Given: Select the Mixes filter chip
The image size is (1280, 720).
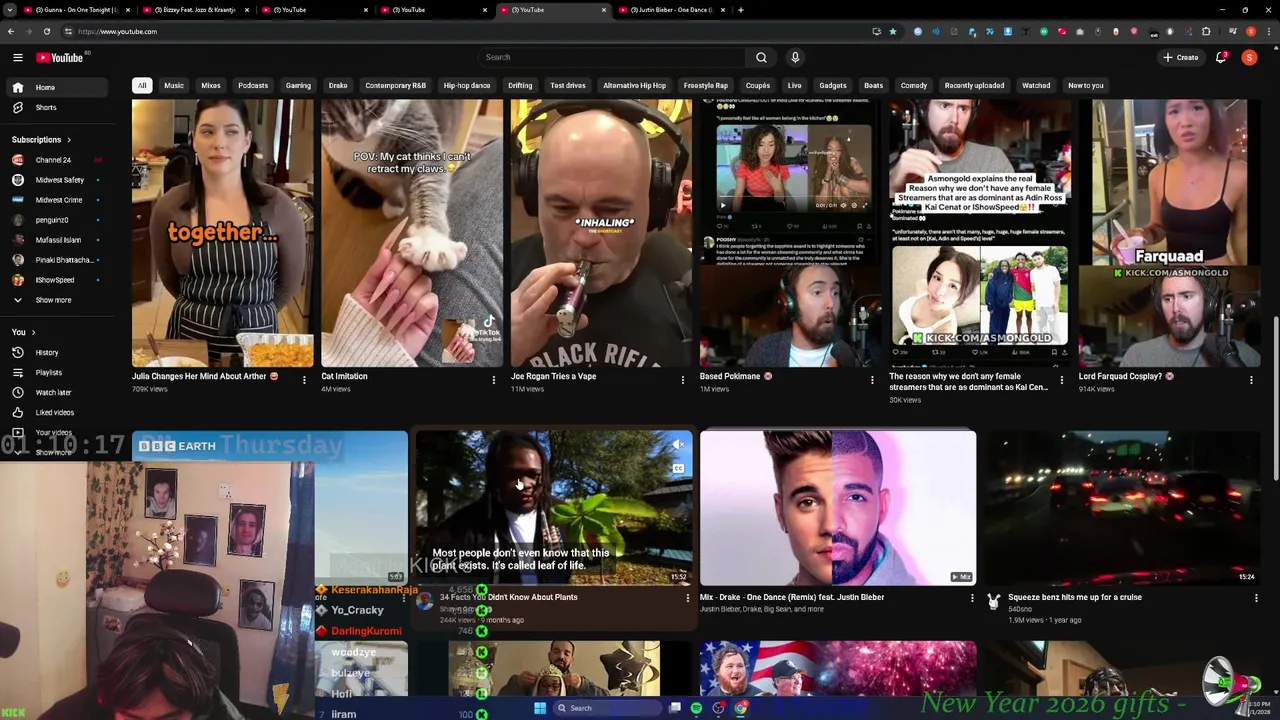Looking at the screenshot, I should tap(211, 85).
